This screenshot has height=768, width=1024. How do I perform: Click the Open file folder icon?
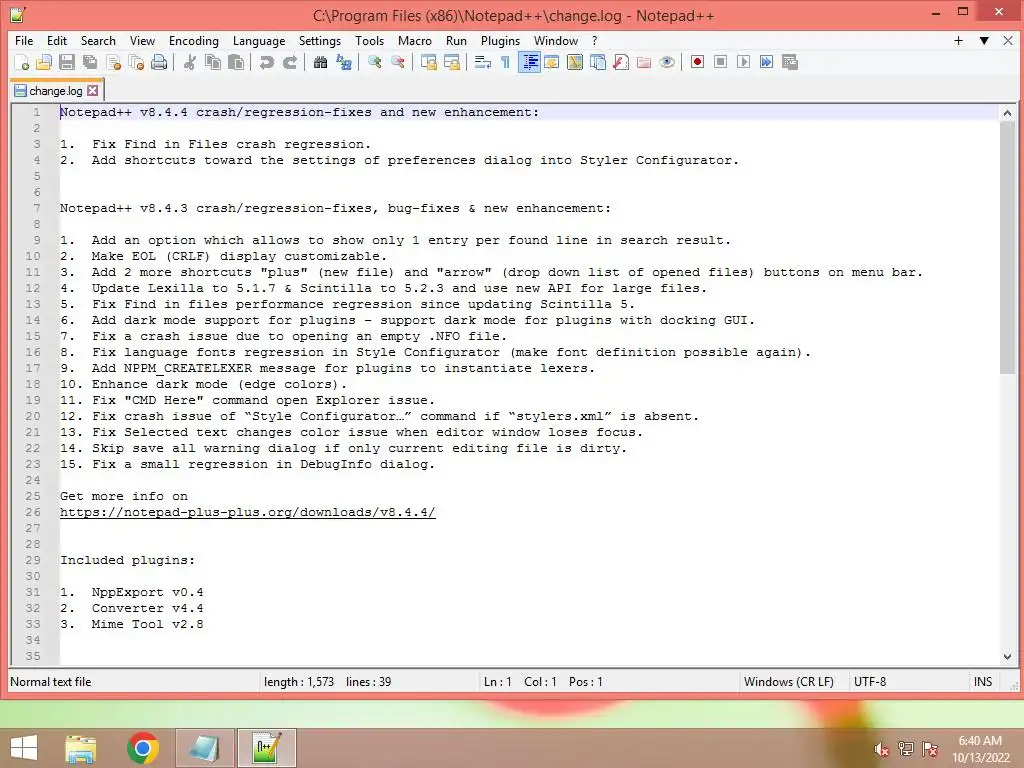[44, 63]
